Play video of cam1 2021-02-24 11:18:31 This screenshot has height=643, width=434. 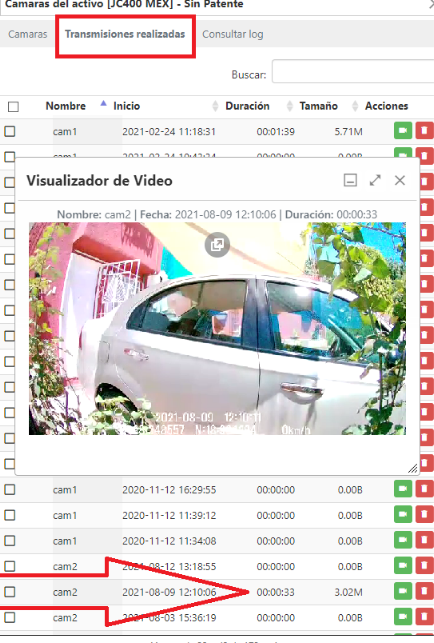click(403, 131)
